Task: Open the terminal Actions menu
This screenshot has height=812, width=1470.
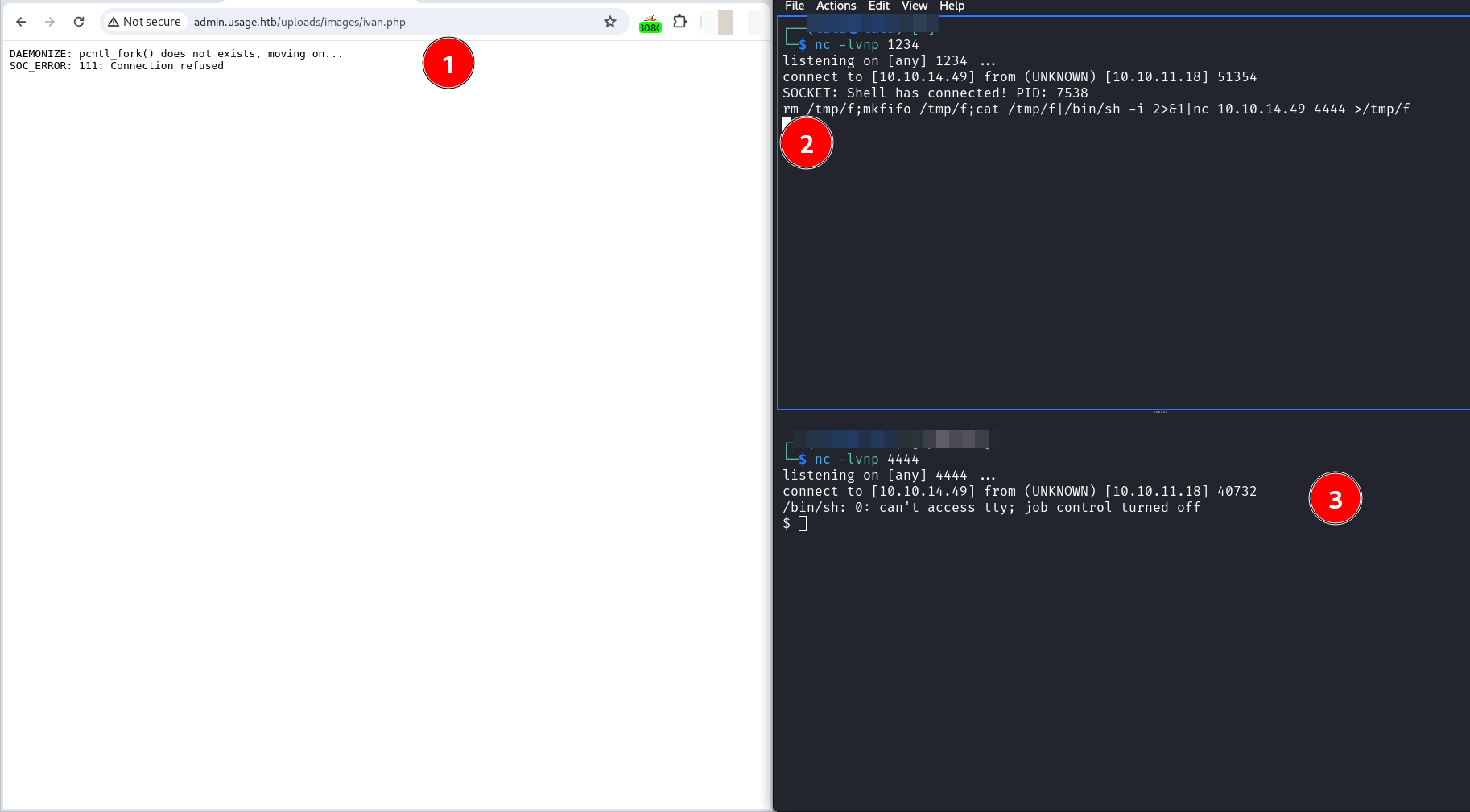Action: click(836, 6)
